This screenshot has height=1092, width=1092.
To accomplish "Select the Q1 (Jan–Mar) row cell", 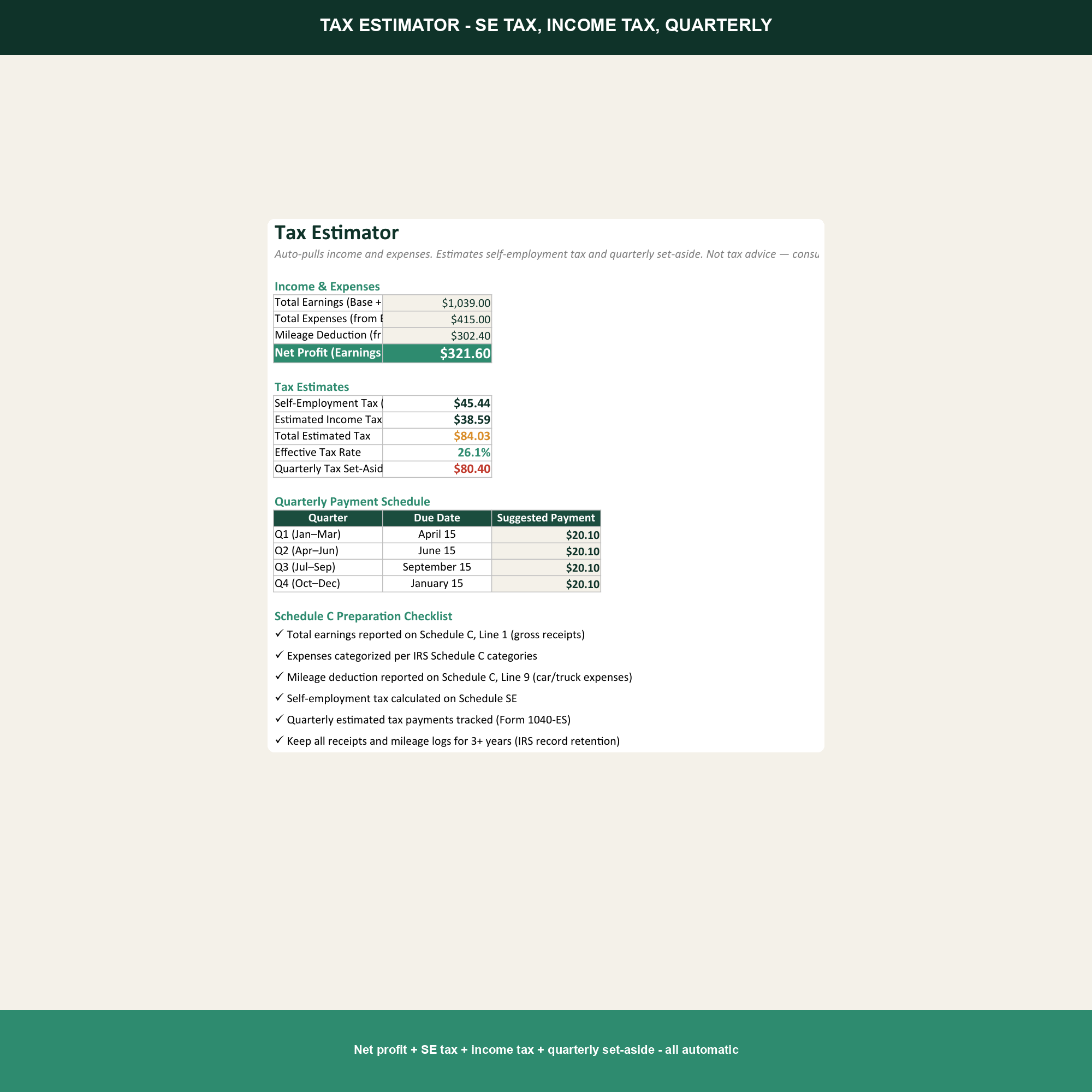I will [328, 534].
